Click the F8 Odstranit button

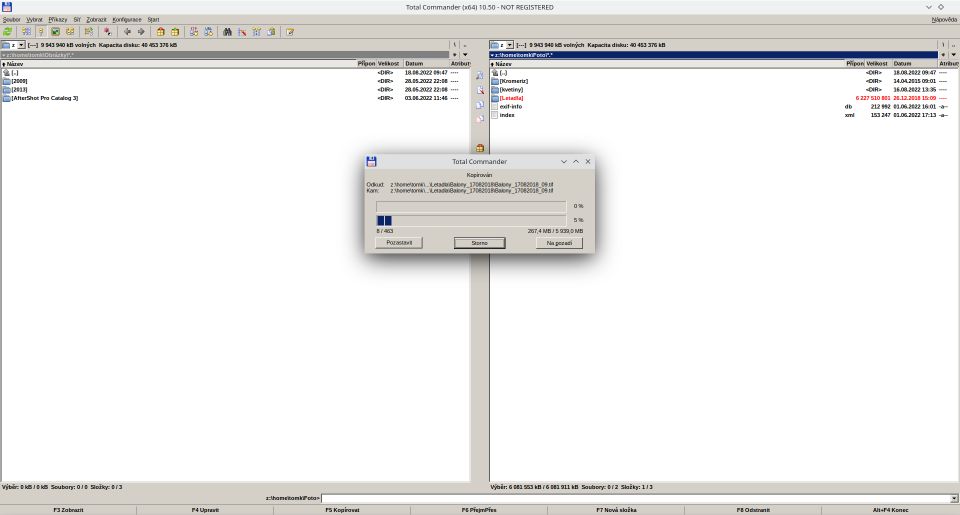point(753,509)
